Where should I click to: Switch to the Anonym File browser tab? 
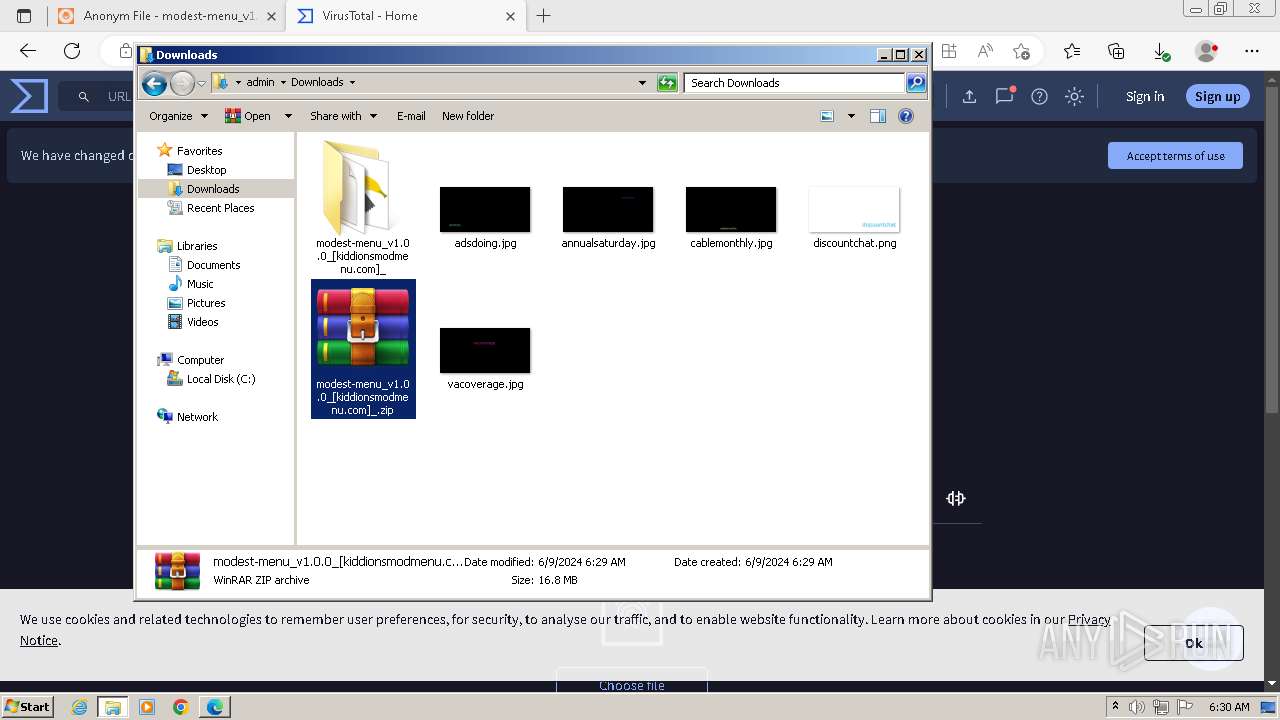click(166, 16)
